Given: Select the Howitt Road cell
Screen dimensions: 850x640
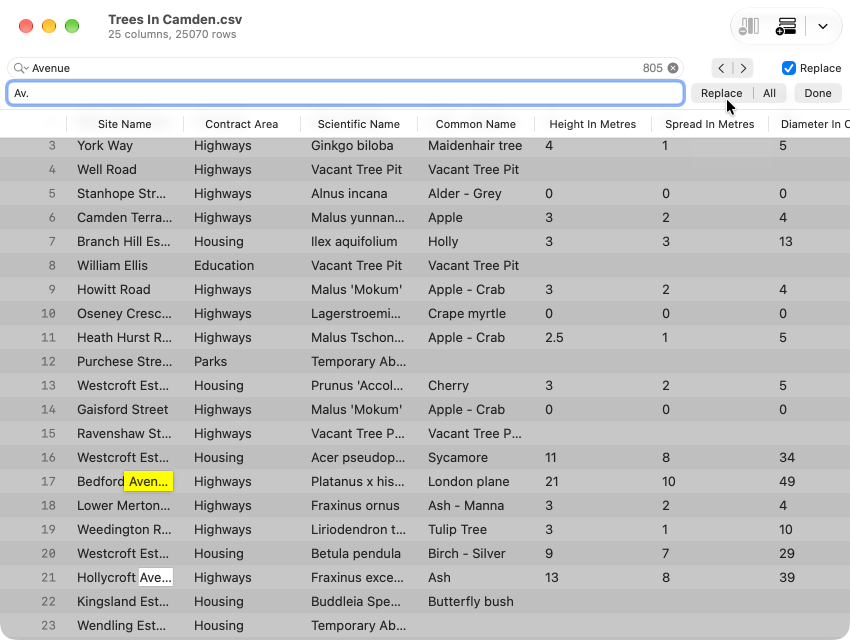Looking at the screenshot, I should pyautogui.click(x=125, y=289).
